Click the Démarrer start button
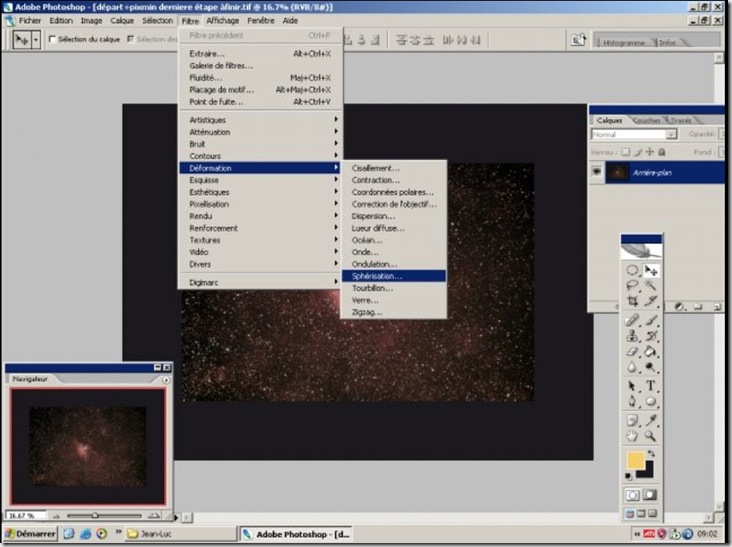The height and width of the screenshot is (547, 732). click(x=30, y=534)
